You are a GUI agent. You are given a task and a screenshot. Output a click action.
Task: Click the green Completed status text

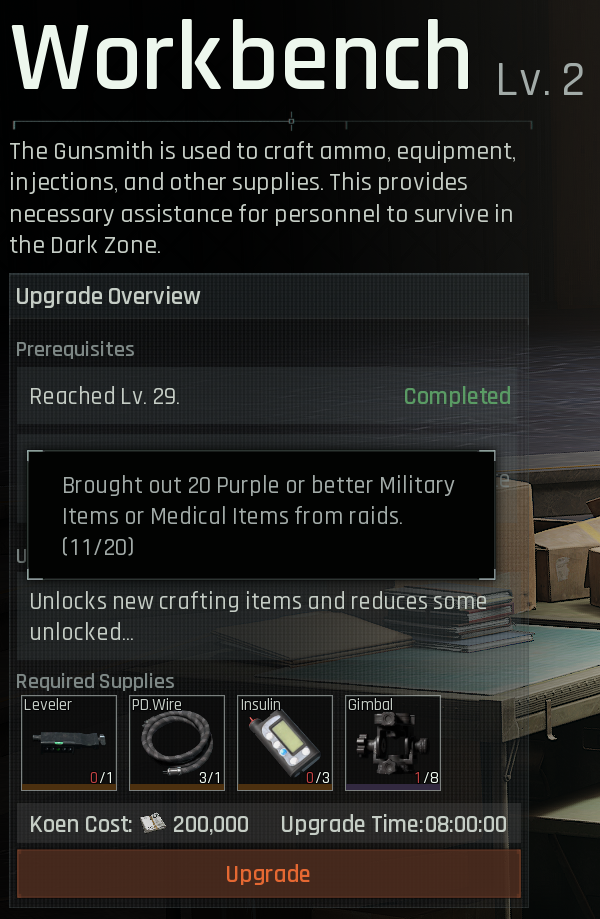pyautogui.click(x=457, y=396)
